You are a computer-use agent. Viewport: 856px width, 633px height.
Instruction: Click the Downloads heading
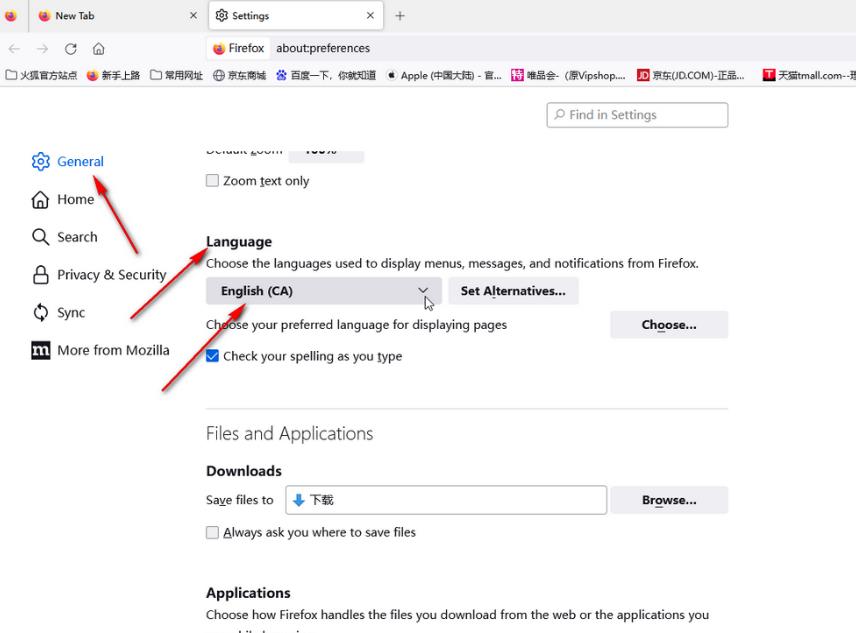pyautogui.click(x=243, y=471)
